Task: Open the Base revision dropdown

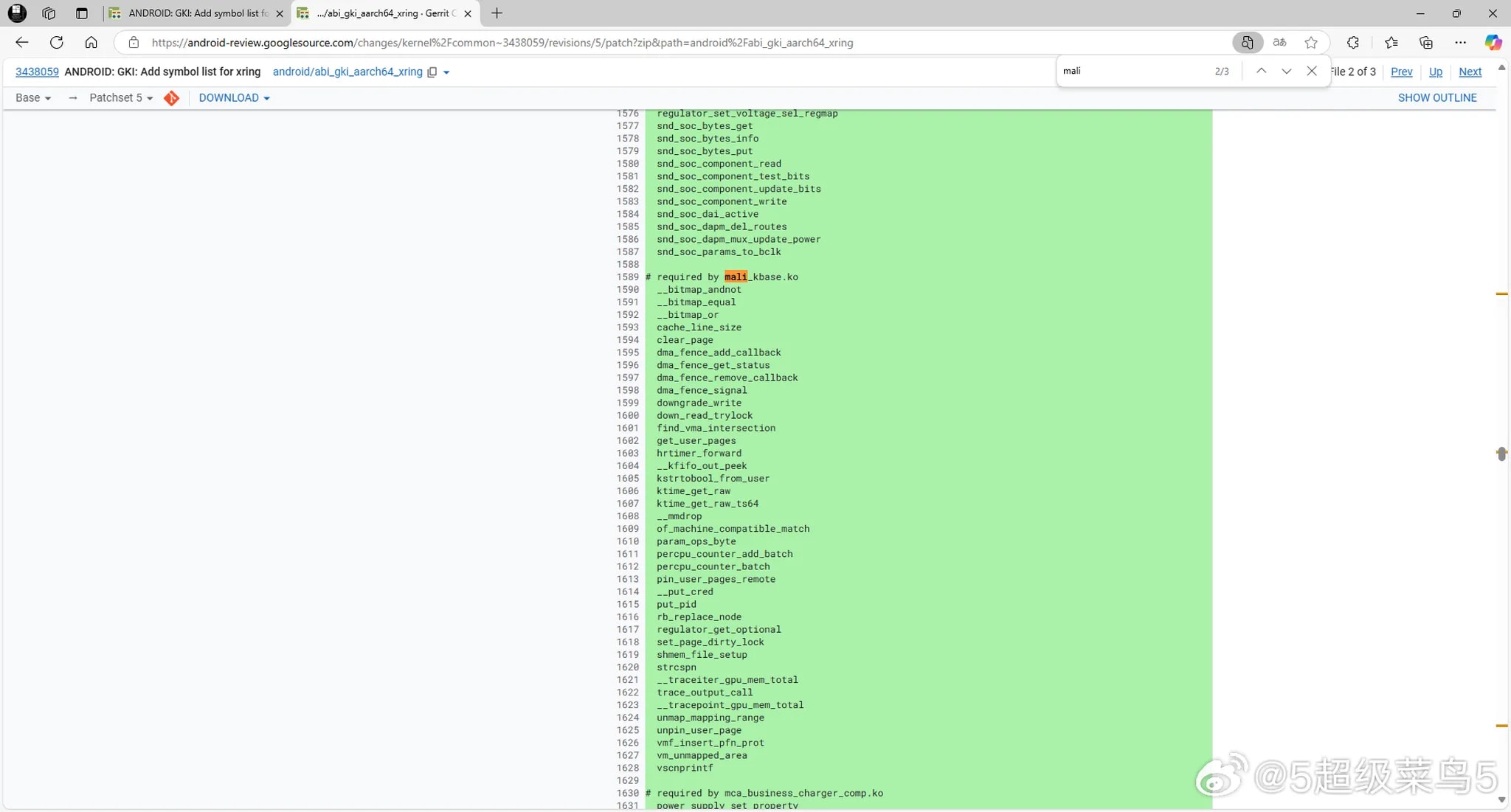Action: pos(33,97)
